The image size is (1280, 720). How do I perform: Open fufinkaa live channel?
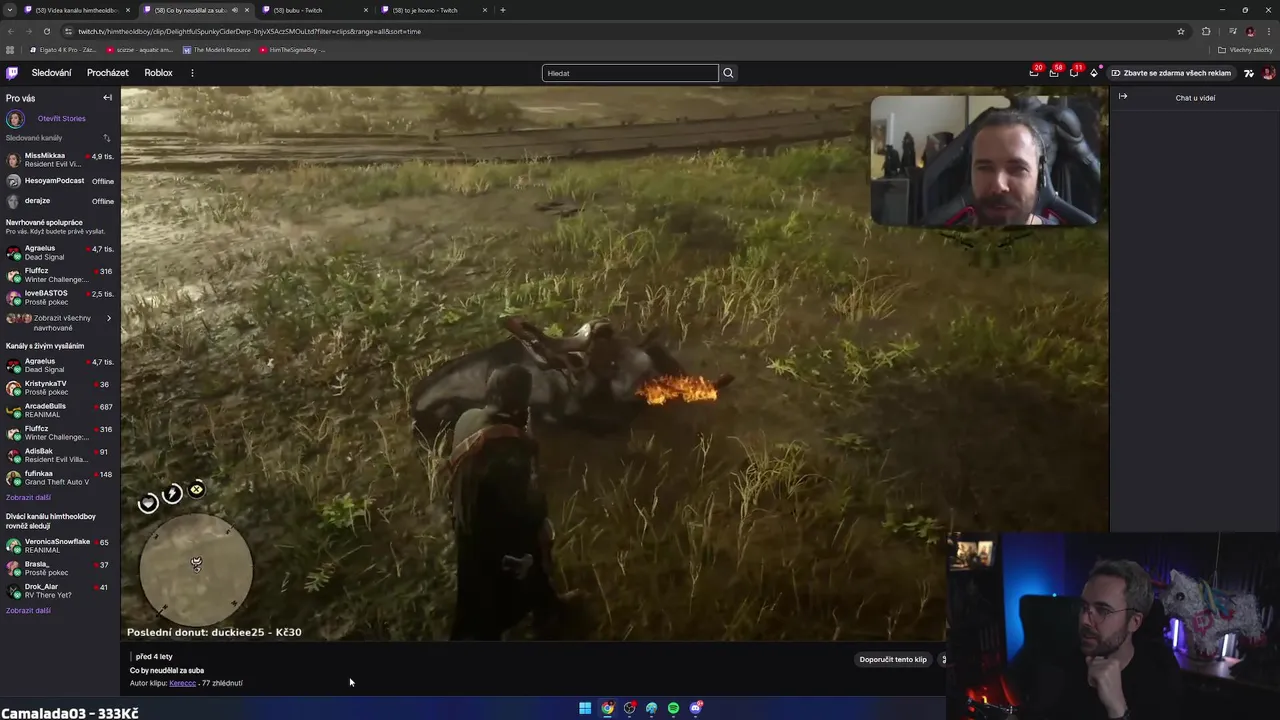click(x=60, y=478)
